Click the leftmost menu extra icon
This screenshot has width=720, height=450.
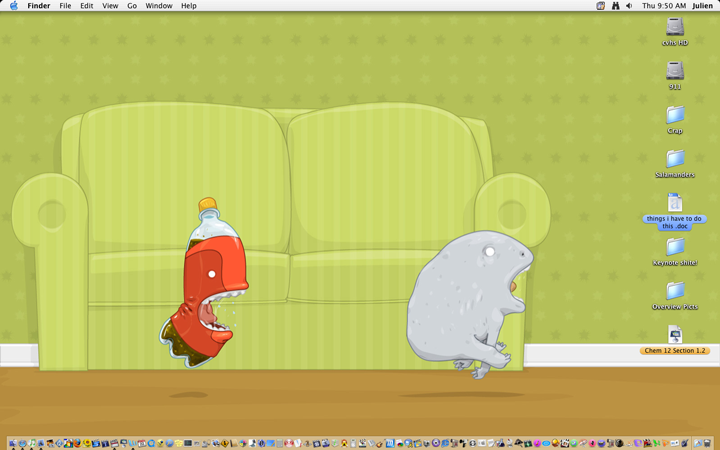point(601,6)
